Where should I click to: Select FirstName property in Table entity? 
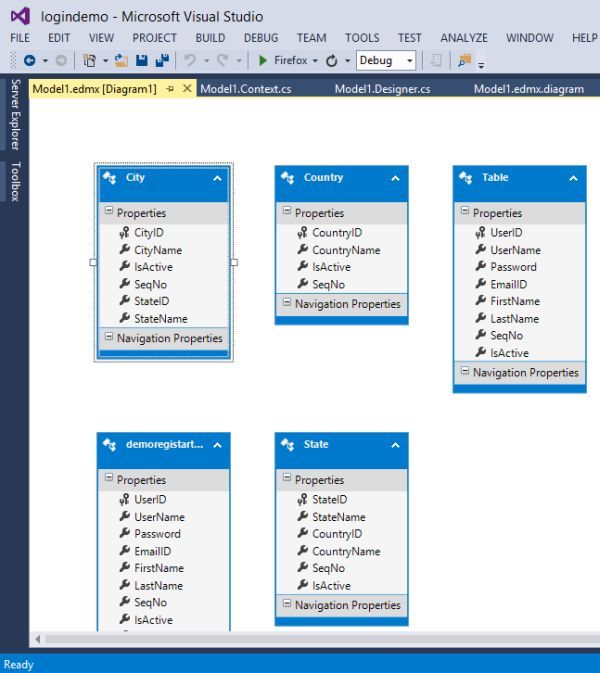pos(515,301)
